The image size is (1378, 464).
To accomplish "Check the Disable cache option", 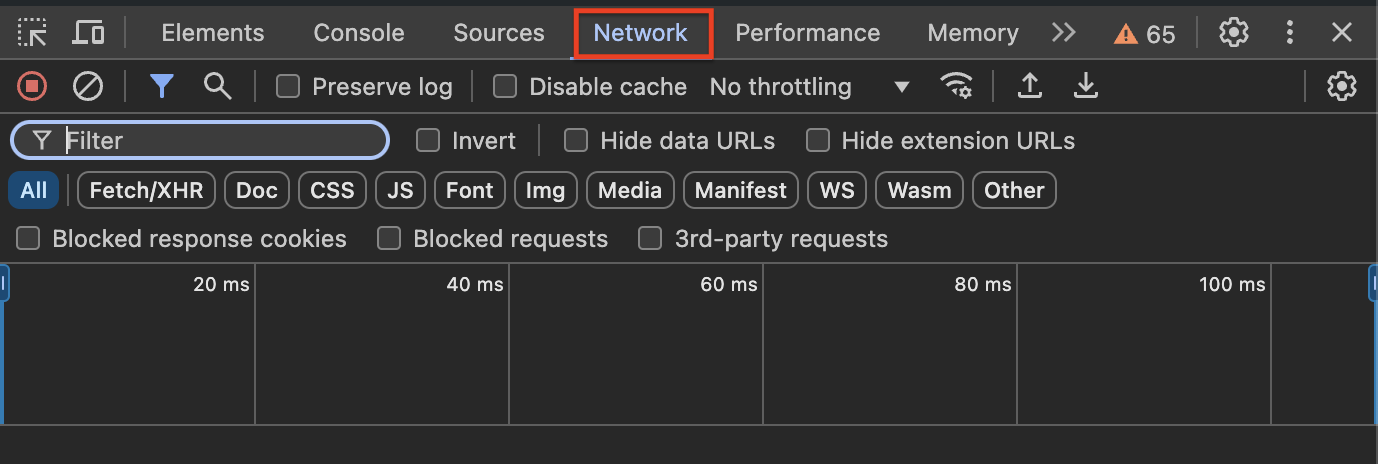I will coord(505,87).
